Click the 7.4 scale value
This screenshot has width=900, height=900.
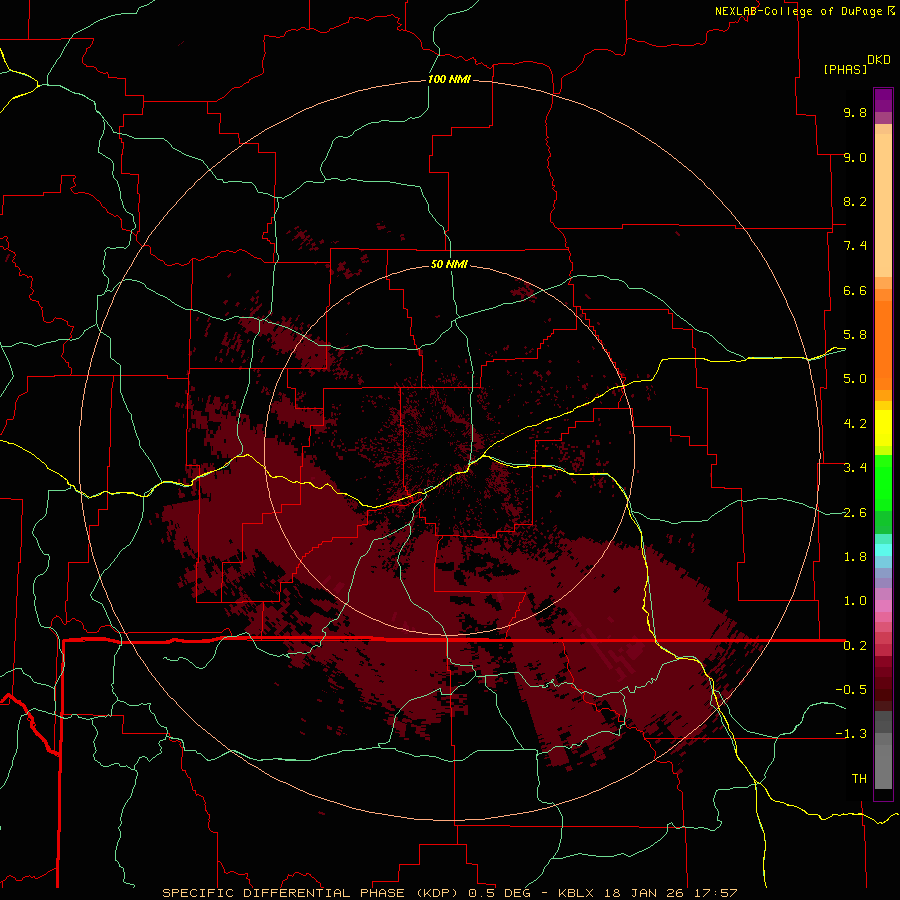click(x=855, y=246)
